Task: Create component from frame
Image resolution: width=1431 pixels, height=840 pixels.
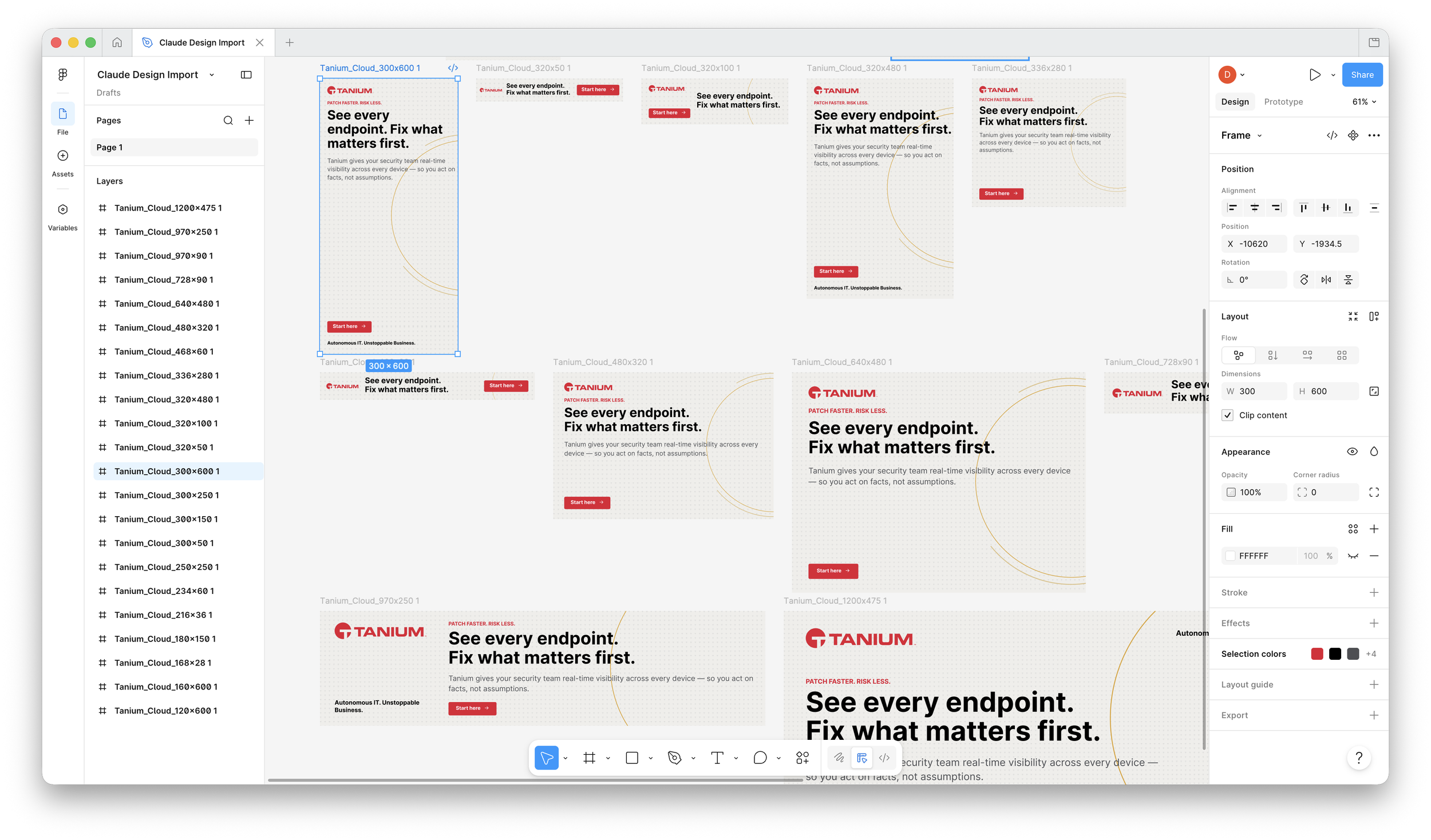Action: coord(1353,135)
